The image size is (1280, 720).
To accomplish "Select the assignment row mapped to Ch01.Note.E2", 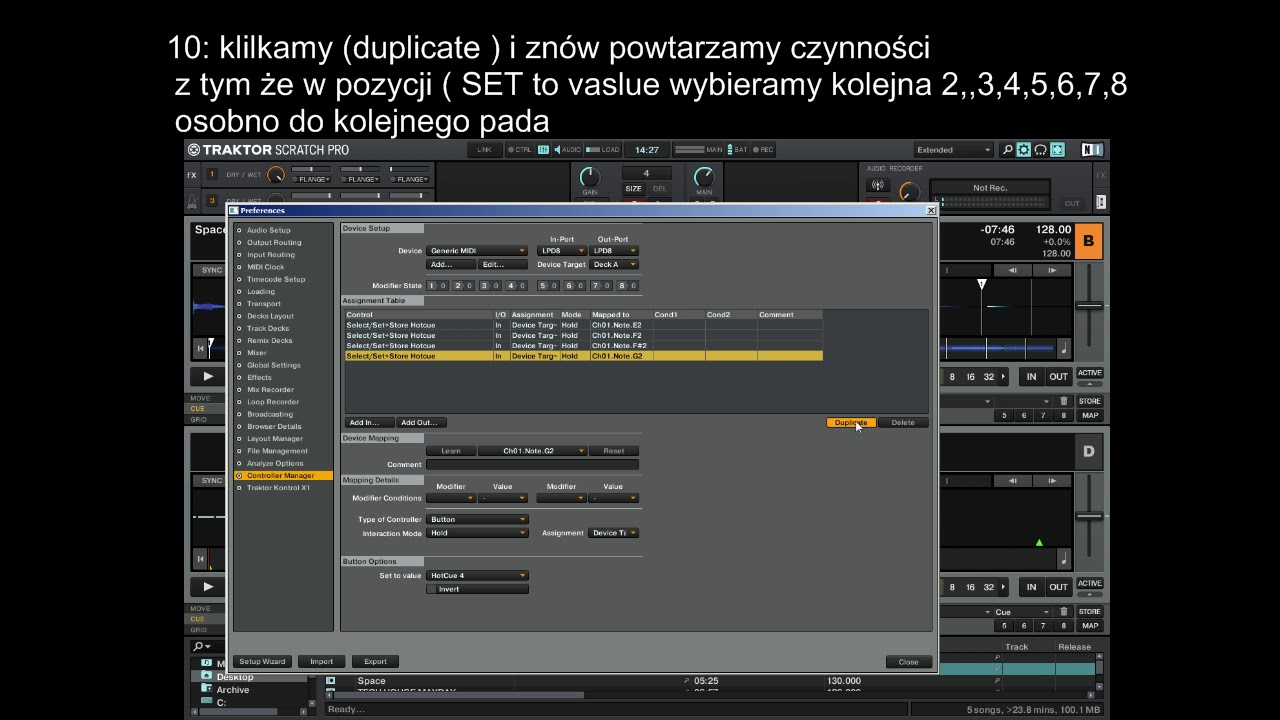I will coord(584,325).
